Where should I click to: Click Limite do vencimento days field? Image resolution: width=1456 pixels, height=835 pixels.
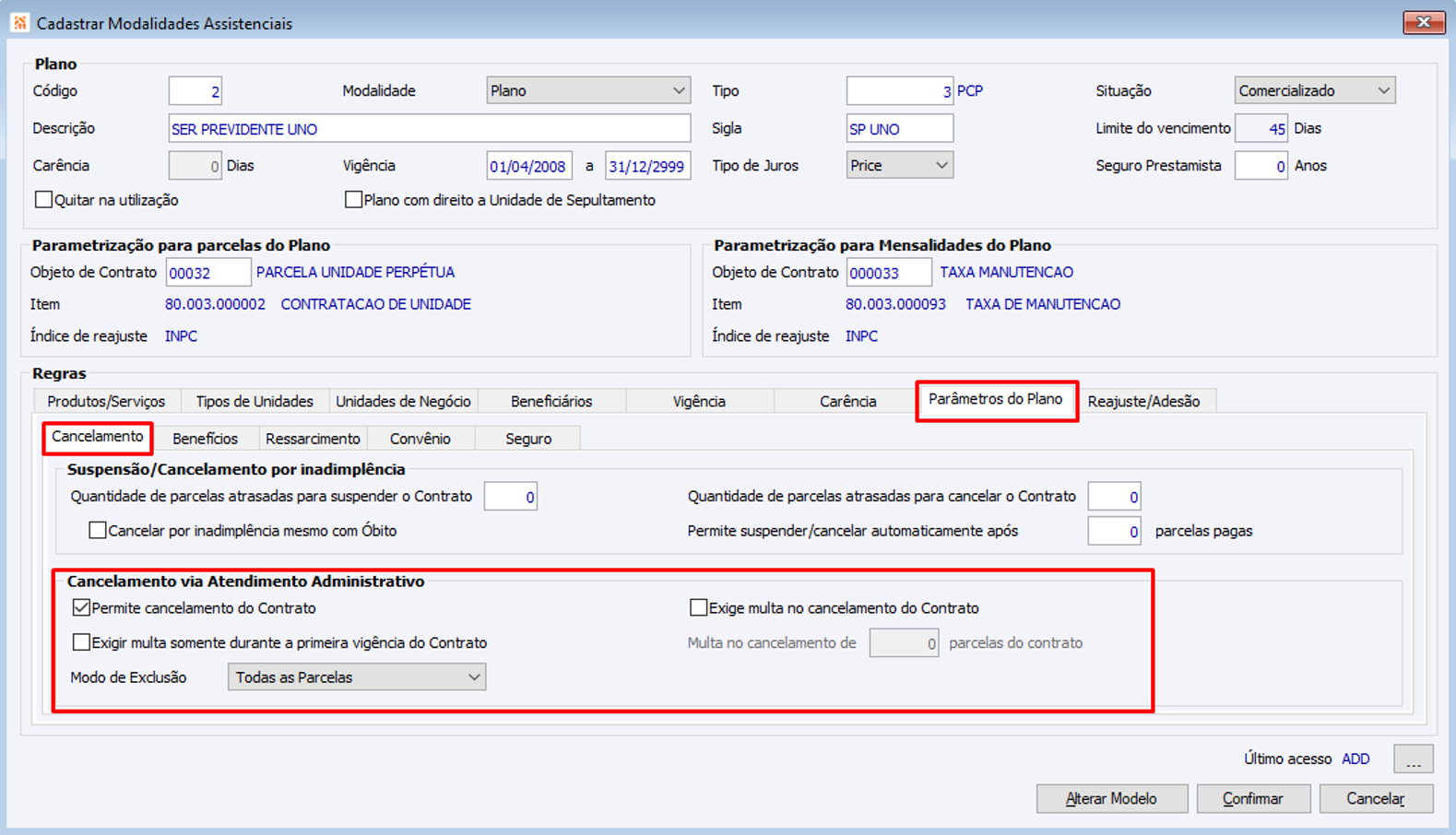[x=1261, y=128]
